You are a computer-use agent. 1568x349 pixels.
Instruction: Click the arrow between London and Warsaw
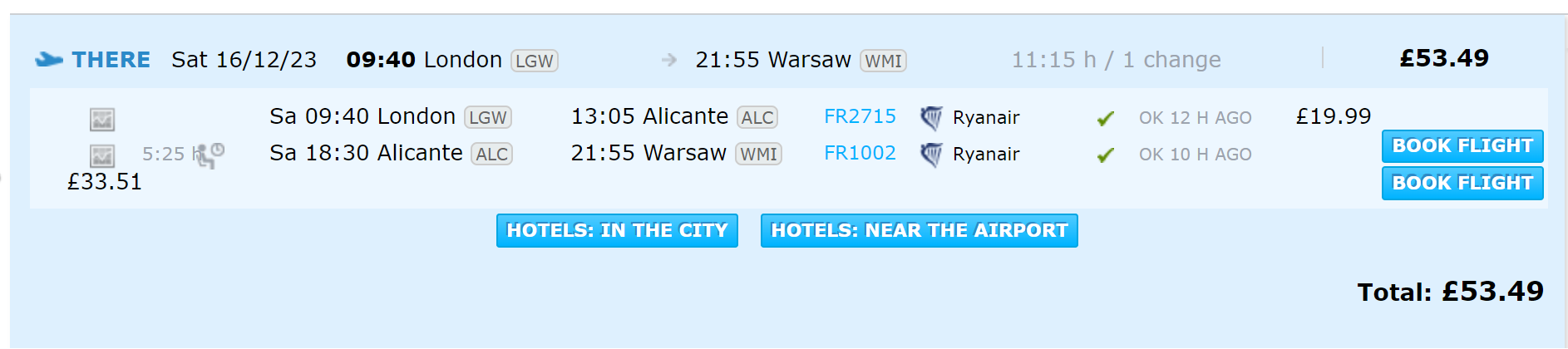point(669,60)
